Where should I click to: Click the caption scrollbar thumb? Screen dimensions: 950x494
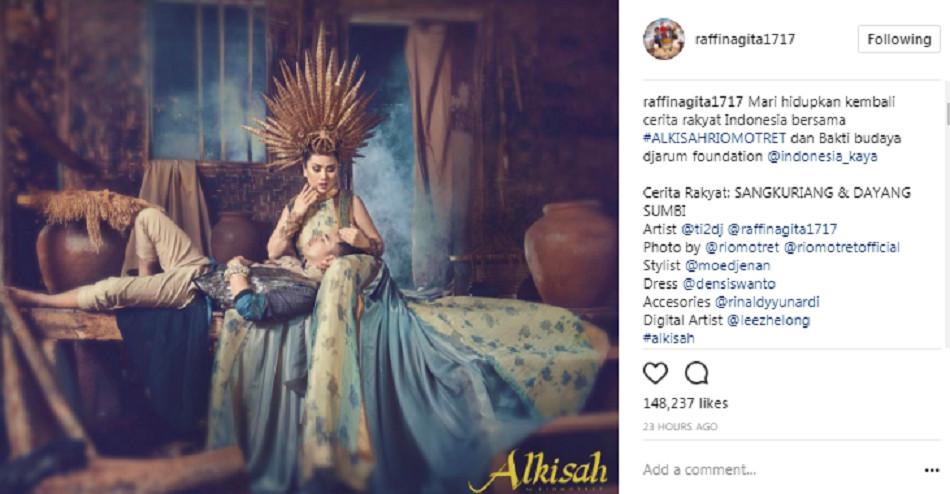pos(946,113)
